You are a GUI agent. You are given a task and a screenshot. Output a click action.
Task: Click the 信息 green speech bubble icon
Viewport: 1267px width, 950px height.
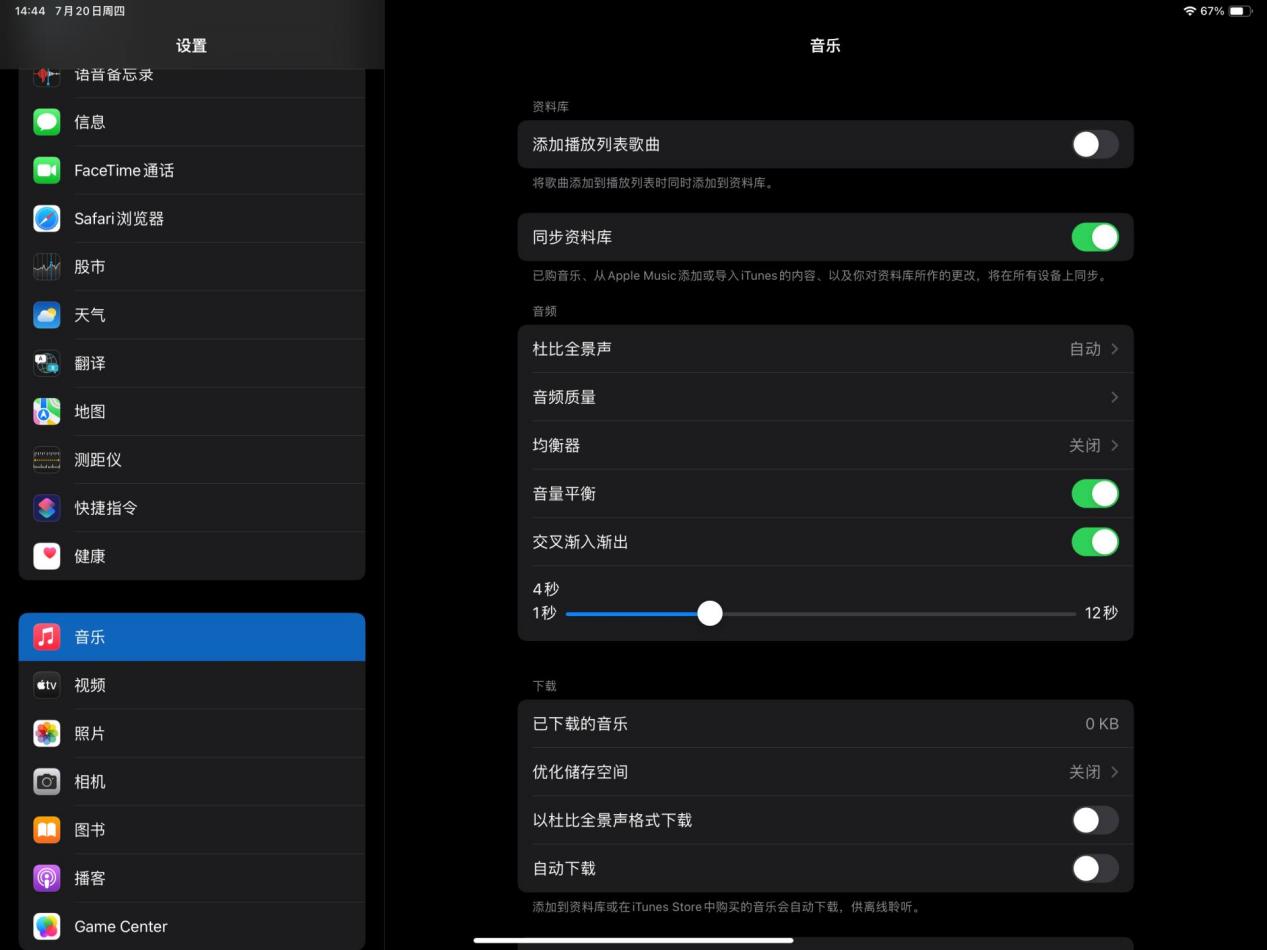tap(46, 121)
